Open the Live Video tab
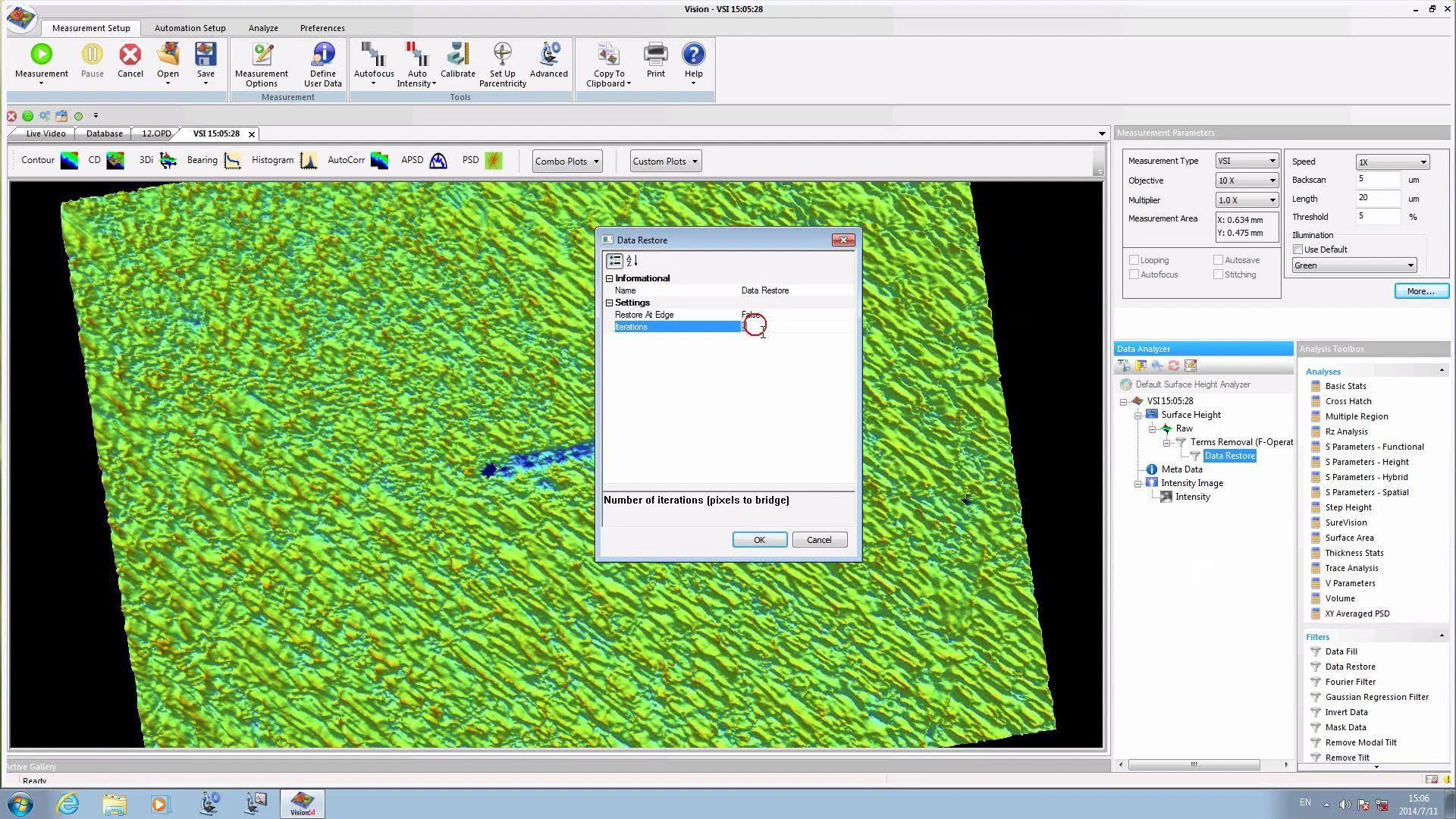 click(45, 133)
